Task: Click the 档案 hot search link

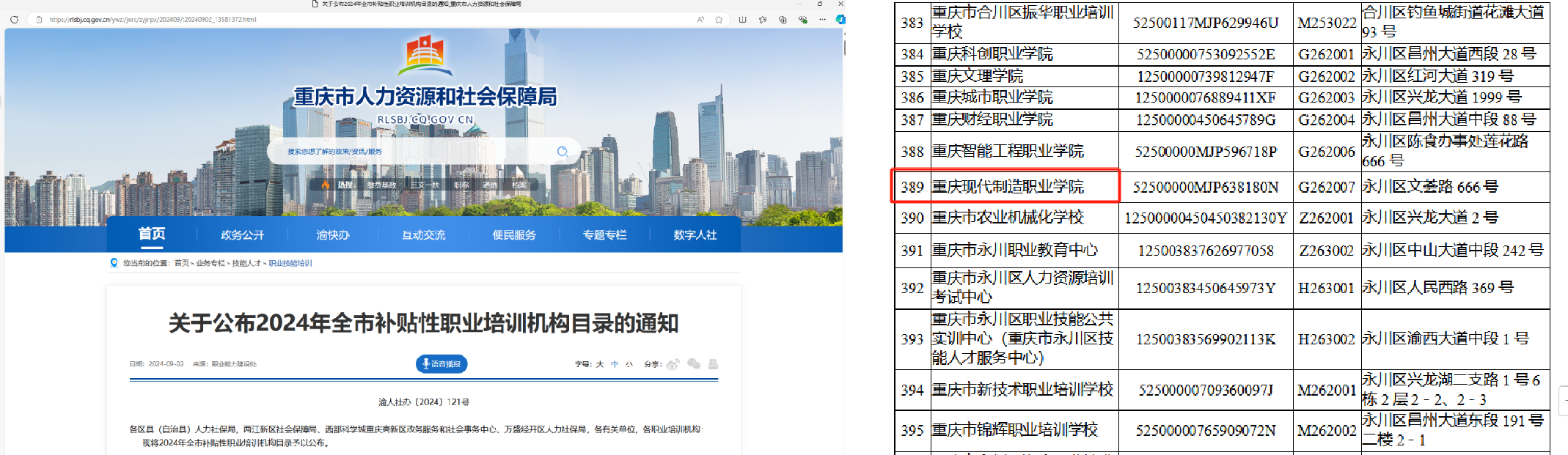Action: [519, 185]
